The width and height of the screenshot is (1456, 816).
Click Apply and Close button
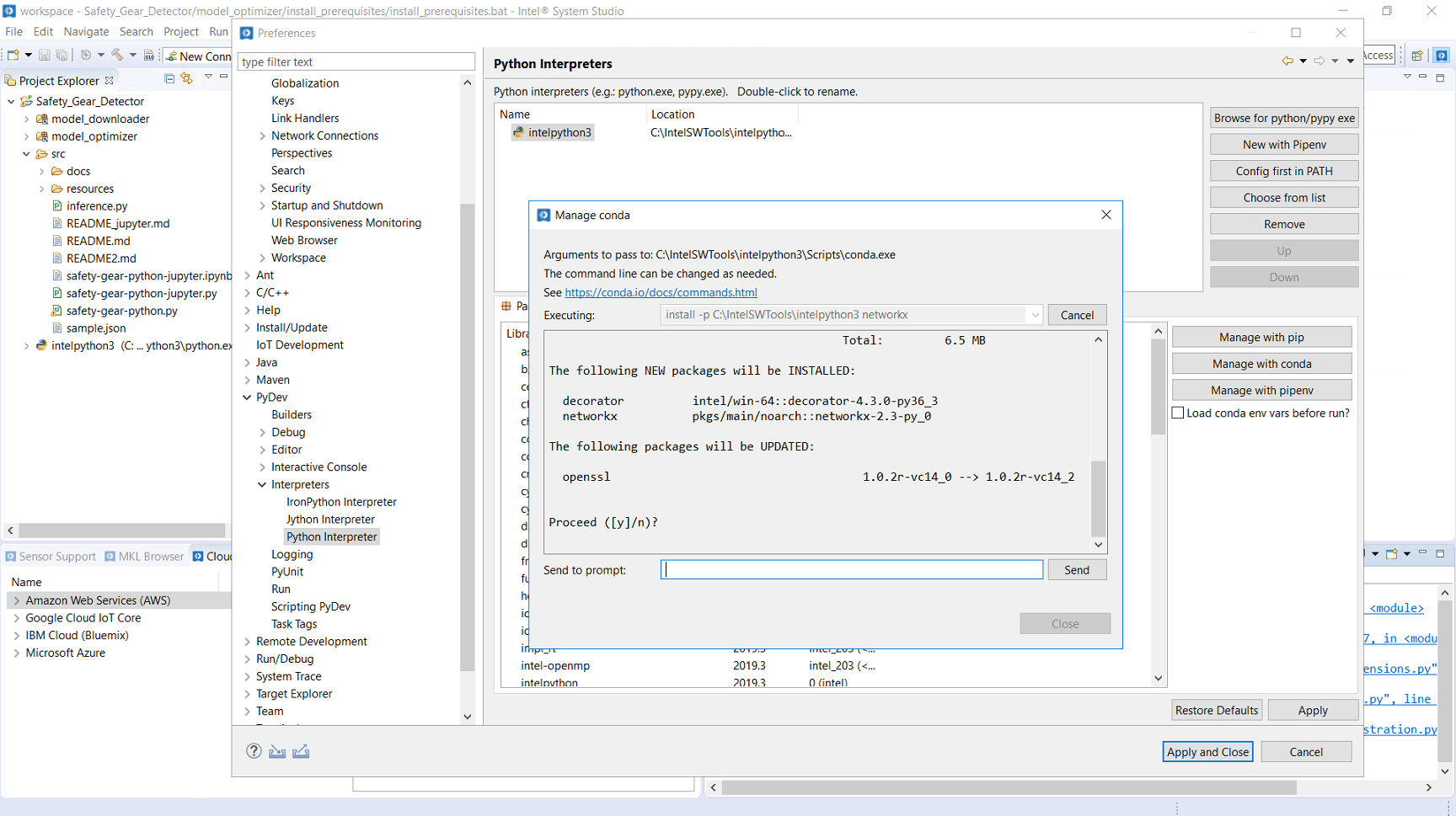coord(1207,752)
